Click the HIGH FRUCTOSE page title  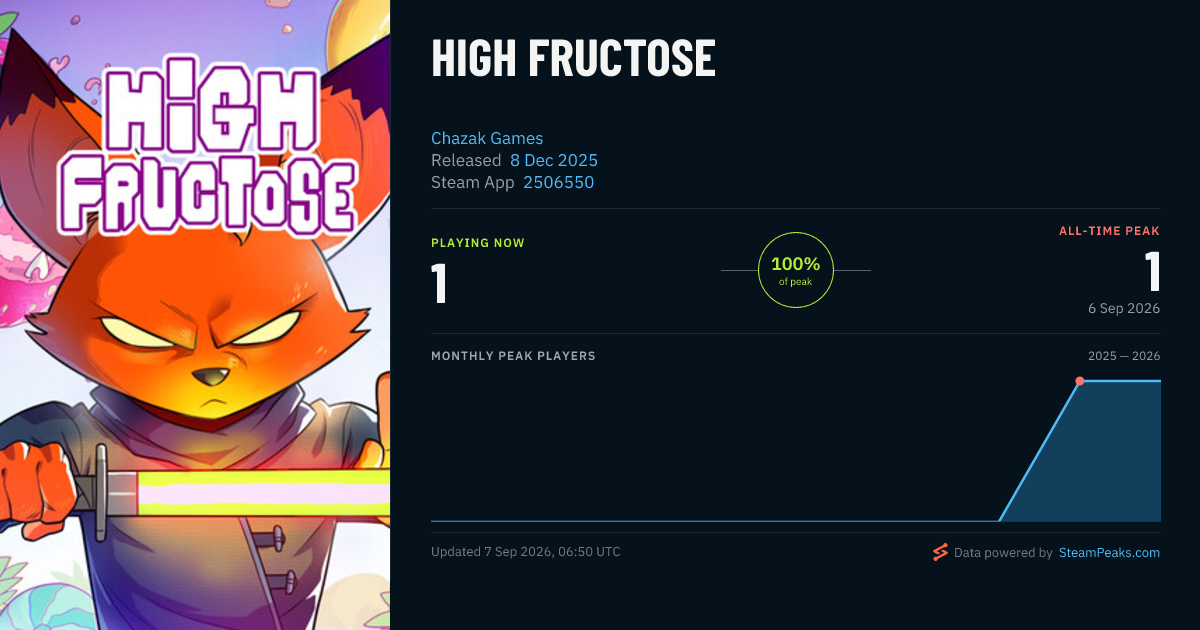point(573,58)
